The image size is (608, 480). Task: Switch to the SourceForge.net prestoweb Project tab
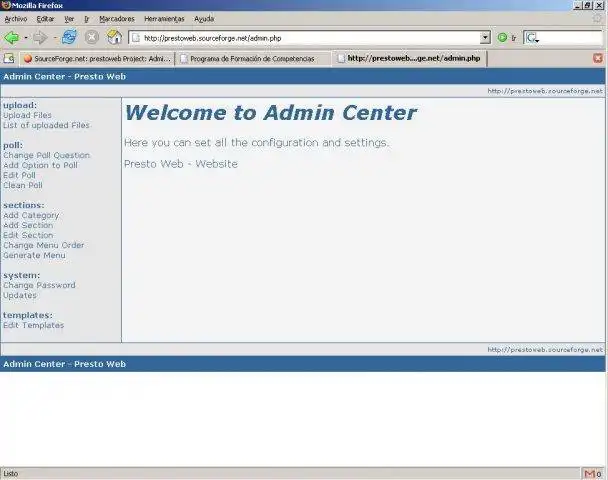(97, 59)
